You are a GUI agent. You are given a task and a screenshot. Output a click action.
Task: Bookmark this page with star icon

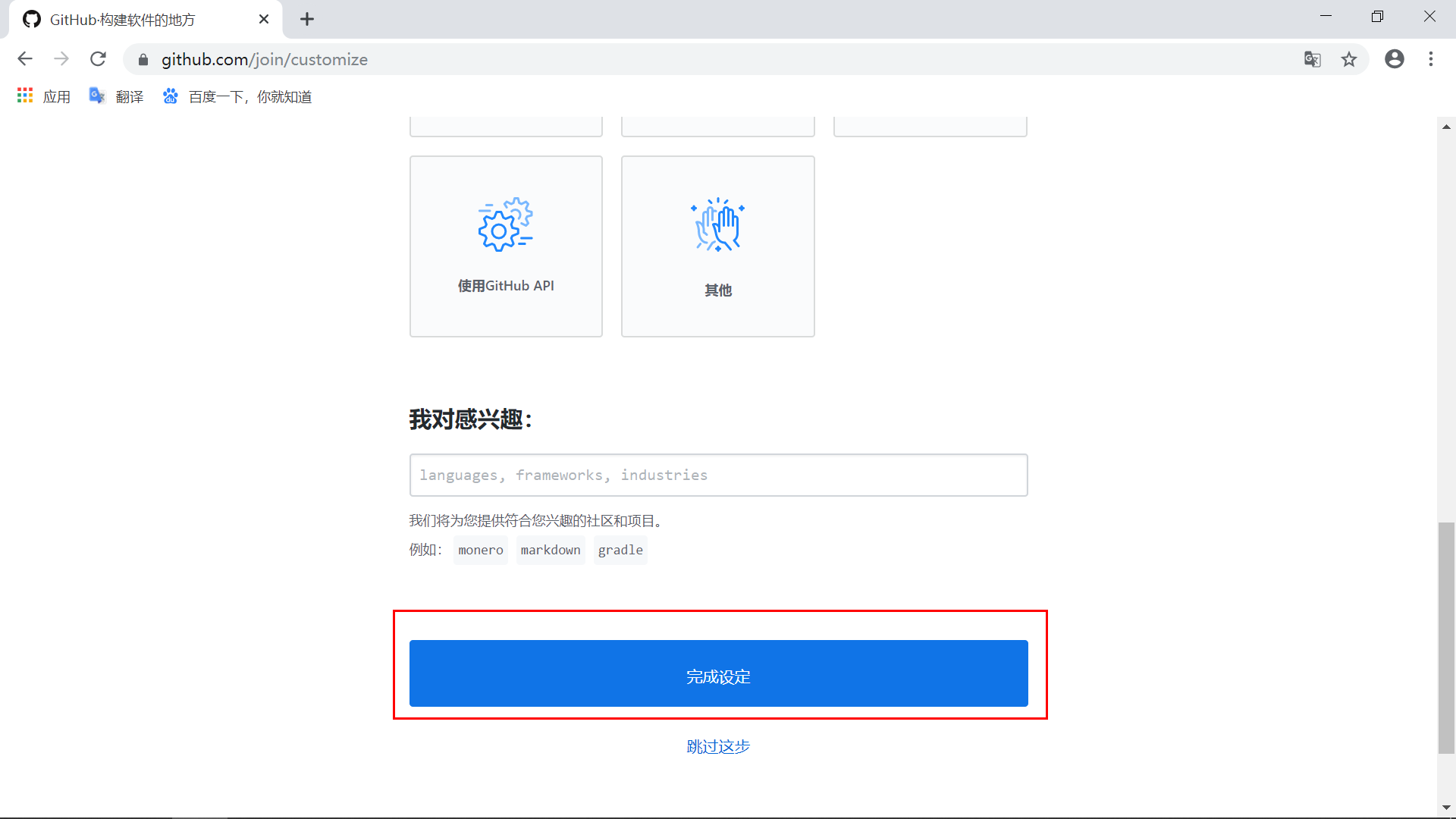(x=1349, y=59)
